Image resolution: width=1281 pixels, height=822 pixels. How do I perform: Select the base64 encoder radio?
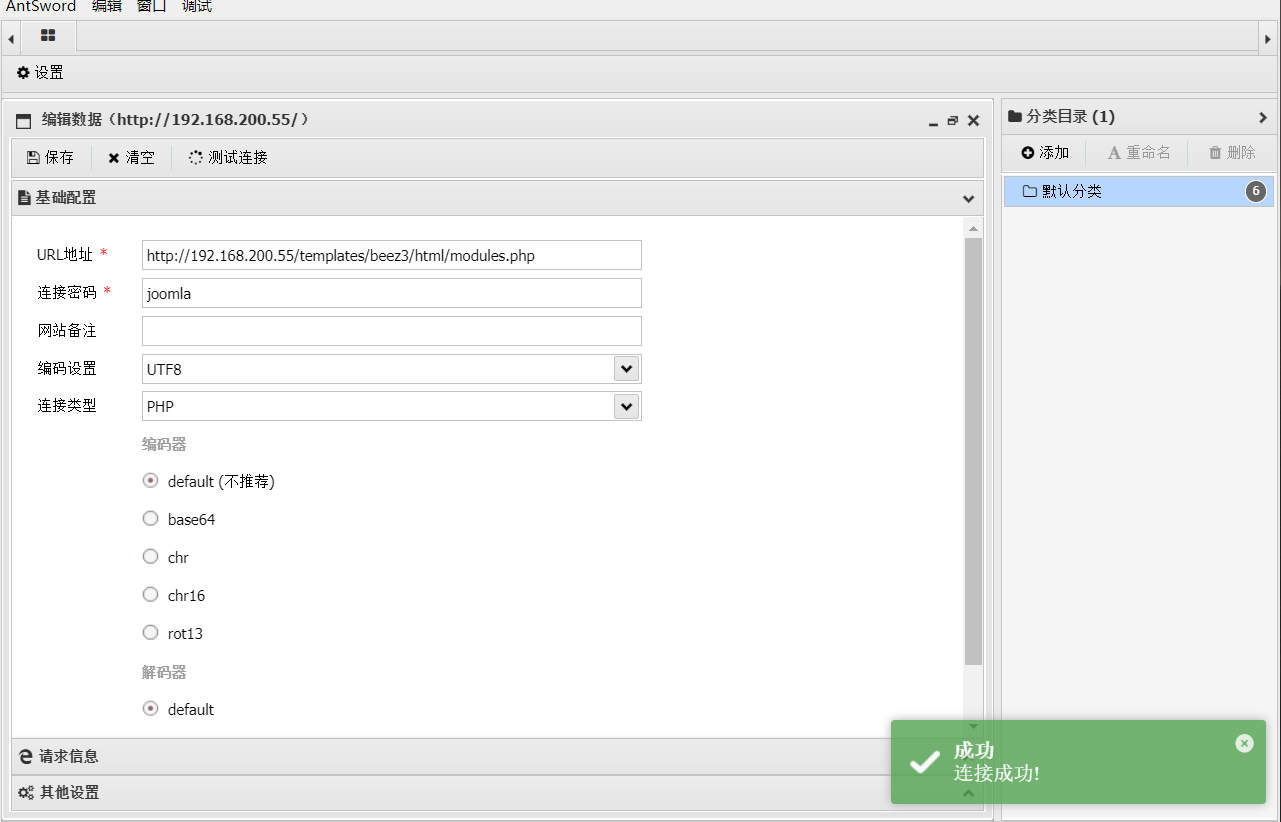(151, 518)
